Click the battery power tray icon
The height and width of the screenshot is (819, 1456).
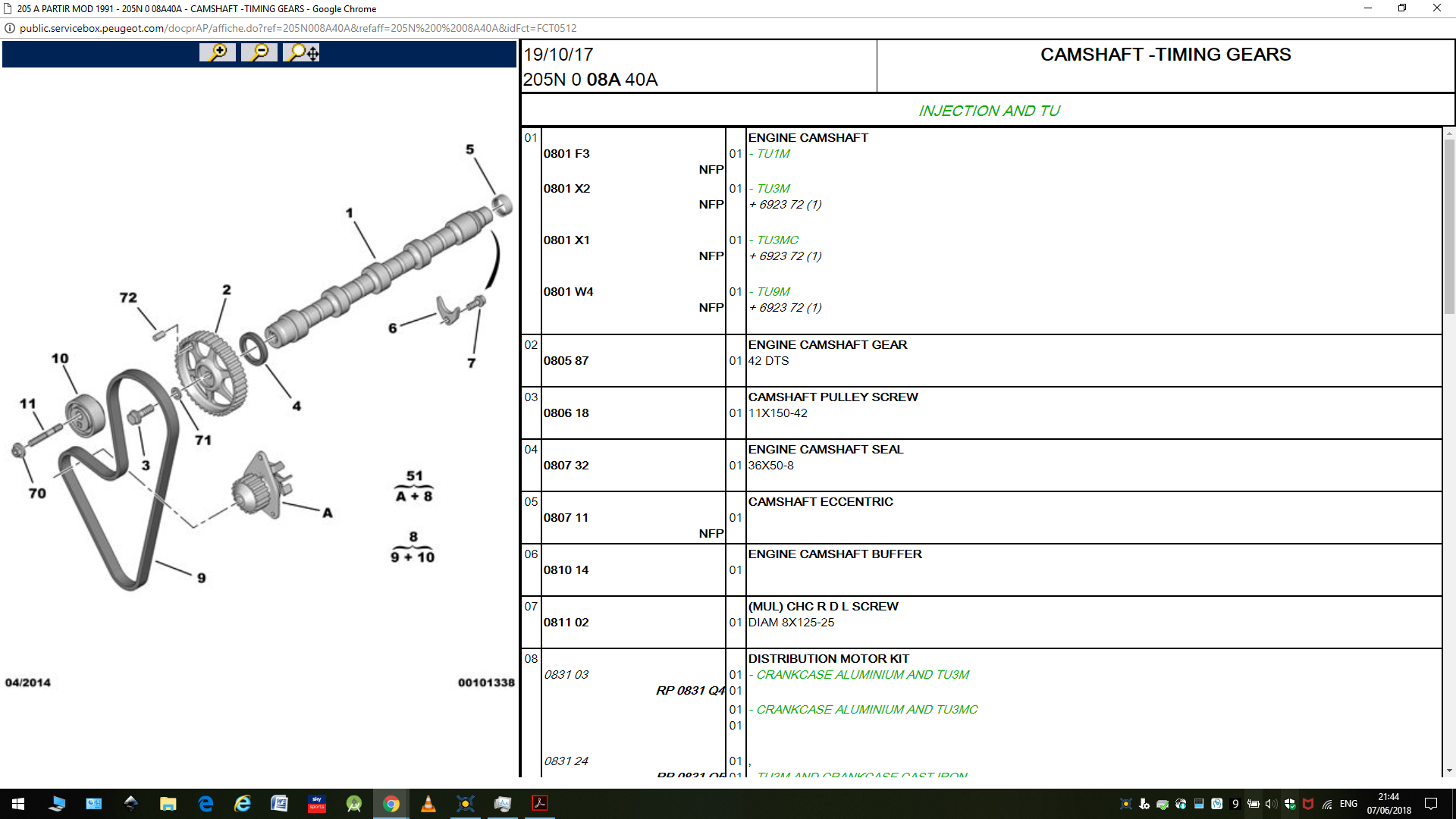[x=1253, y=804]
